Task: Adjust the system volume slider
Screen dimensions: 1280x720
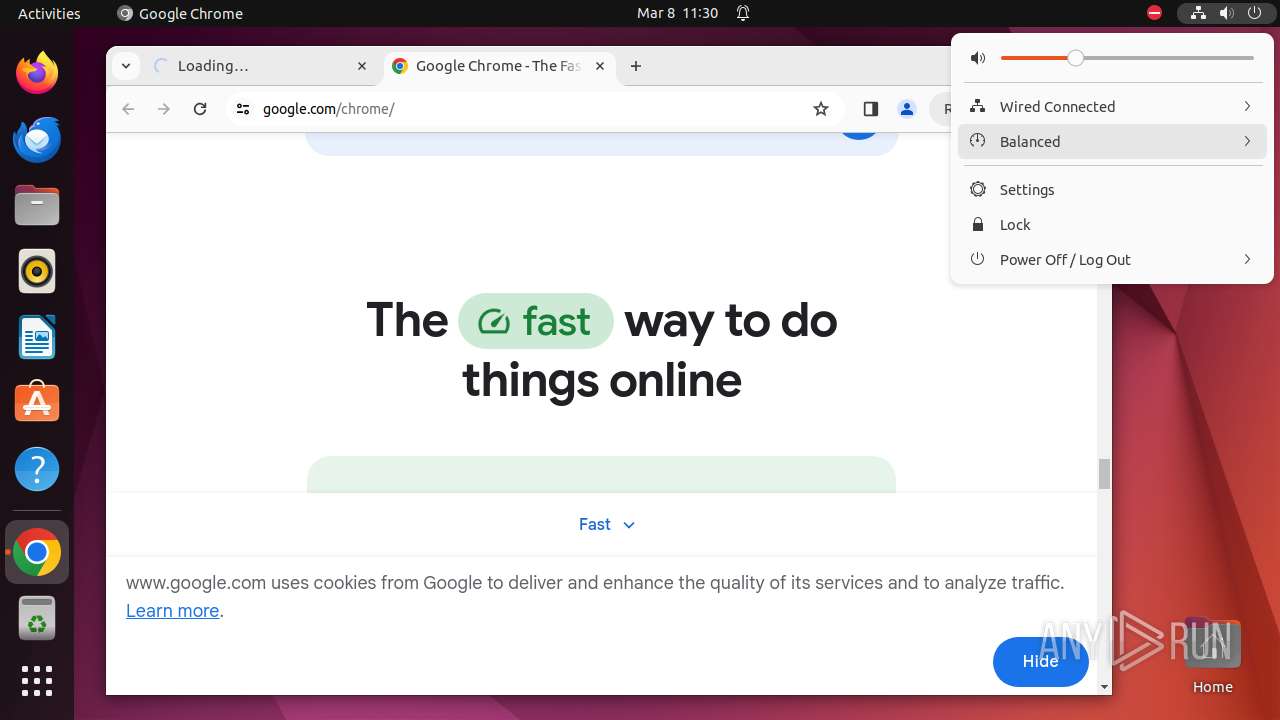Action: (x=1127, y=58)
